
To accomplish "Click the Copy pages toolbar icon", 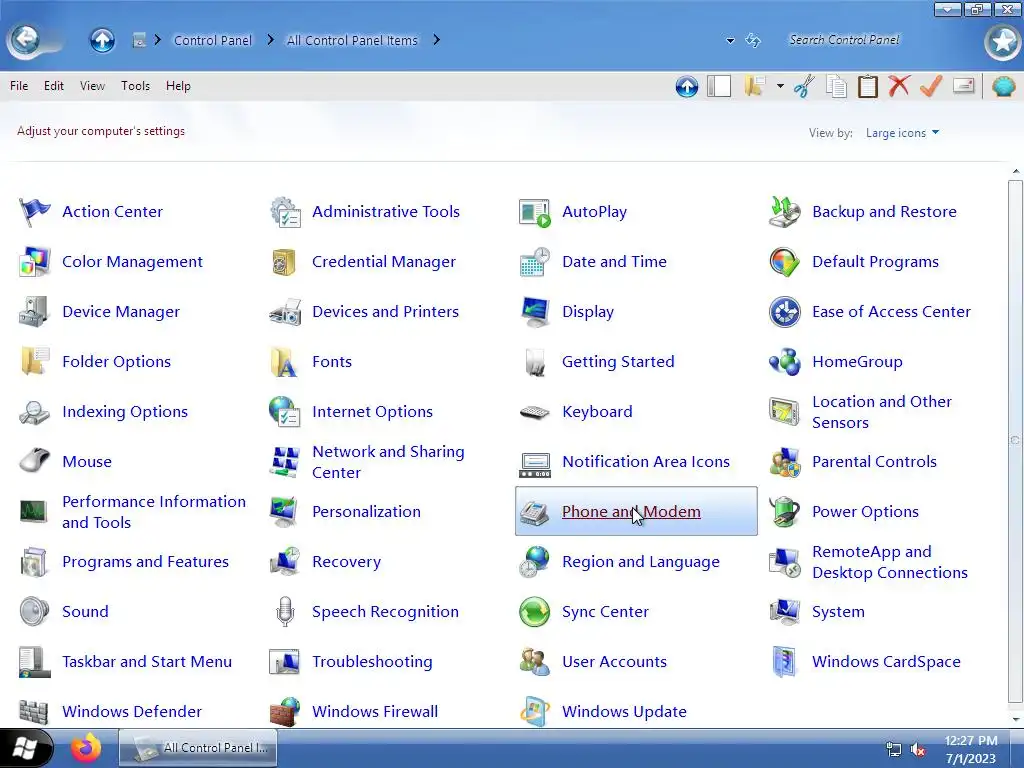I will [x=836, y=86].
